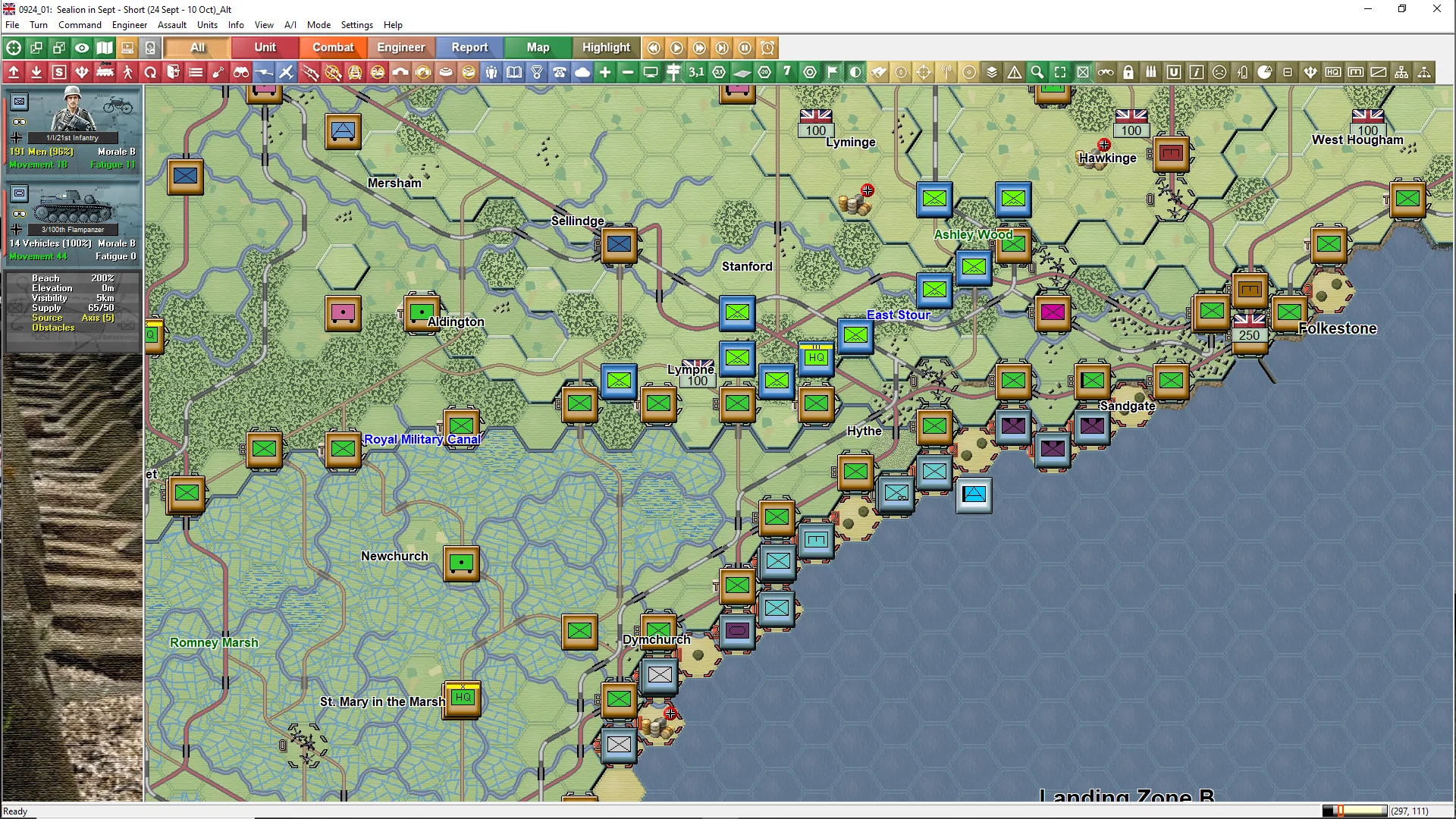
Task: Toggle the flag objectives display icon
Action: (x=833, y=73)
